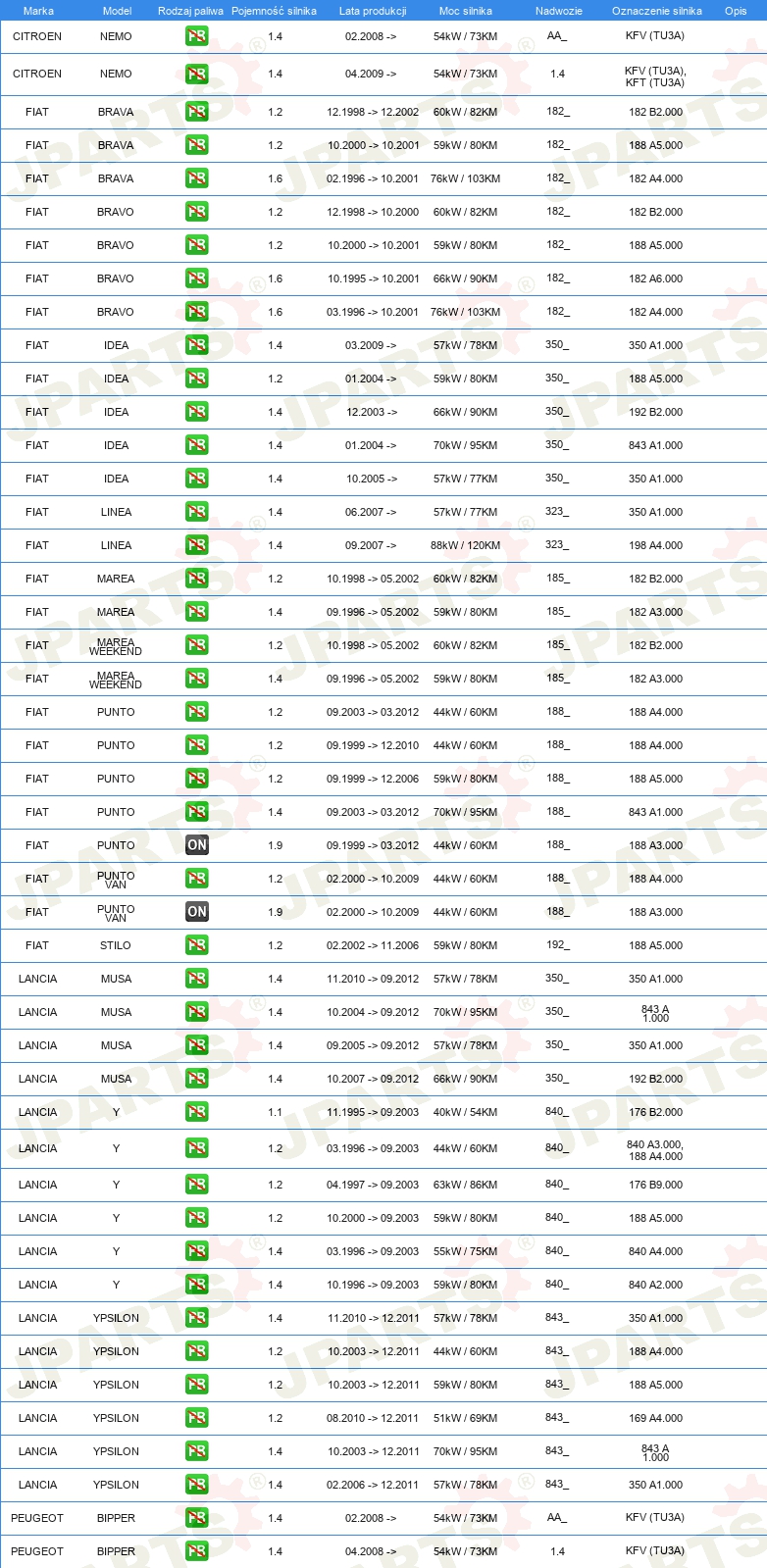Select the '169 A4.000' engine code
This screenshot has width=767, height=1568.
(655, 1418)
